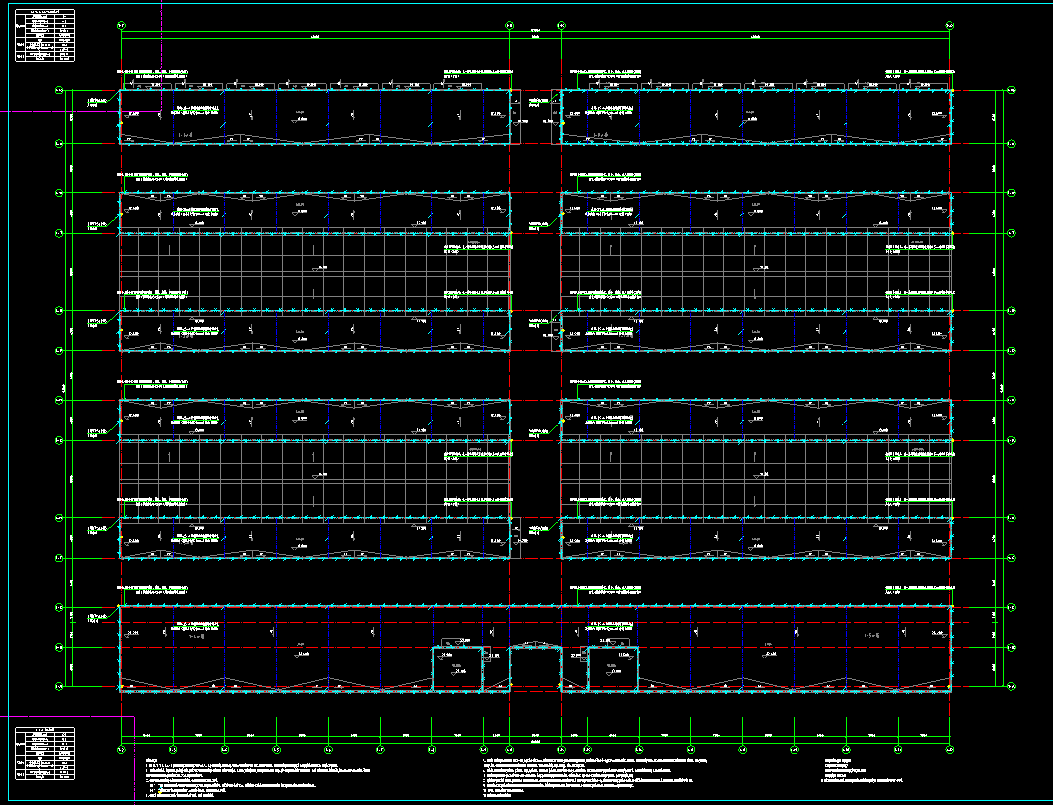Click the bottom-right corner grid bubble on bottom axis
The height and width of the screenshot is (805, 1053).
pos(949,749)
